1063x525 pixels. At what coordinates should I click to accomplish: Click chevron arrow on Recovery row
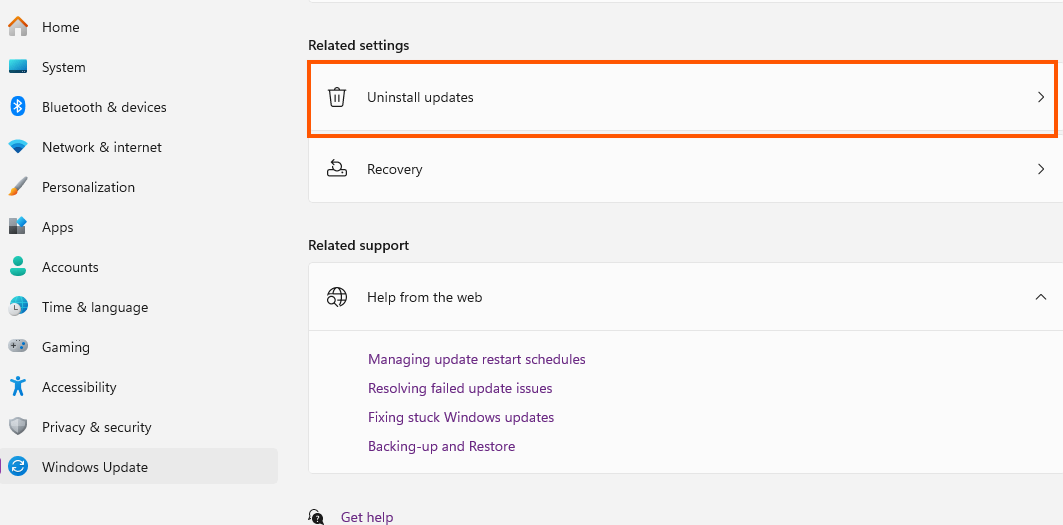point(1041,169)
